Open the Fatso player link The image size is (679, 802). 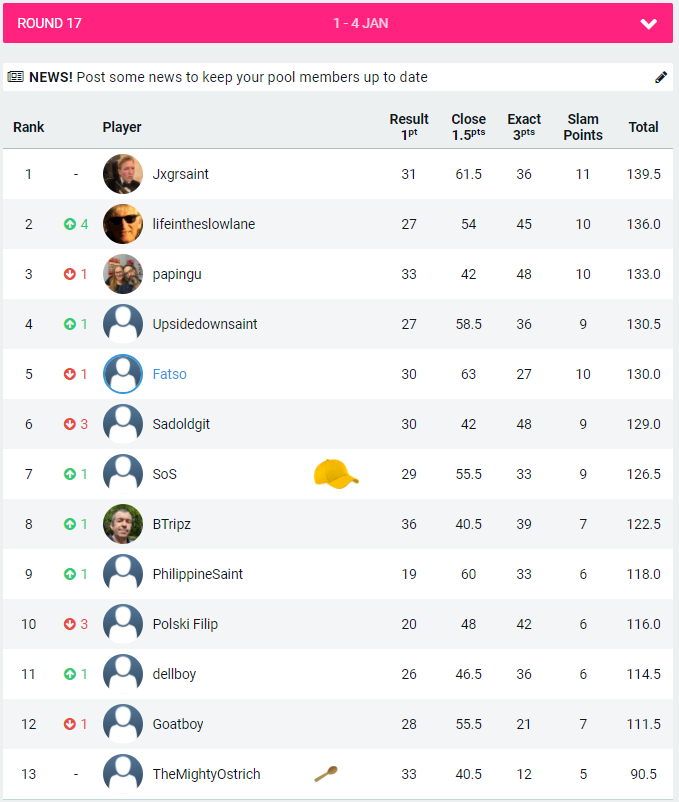coord(169,374)
